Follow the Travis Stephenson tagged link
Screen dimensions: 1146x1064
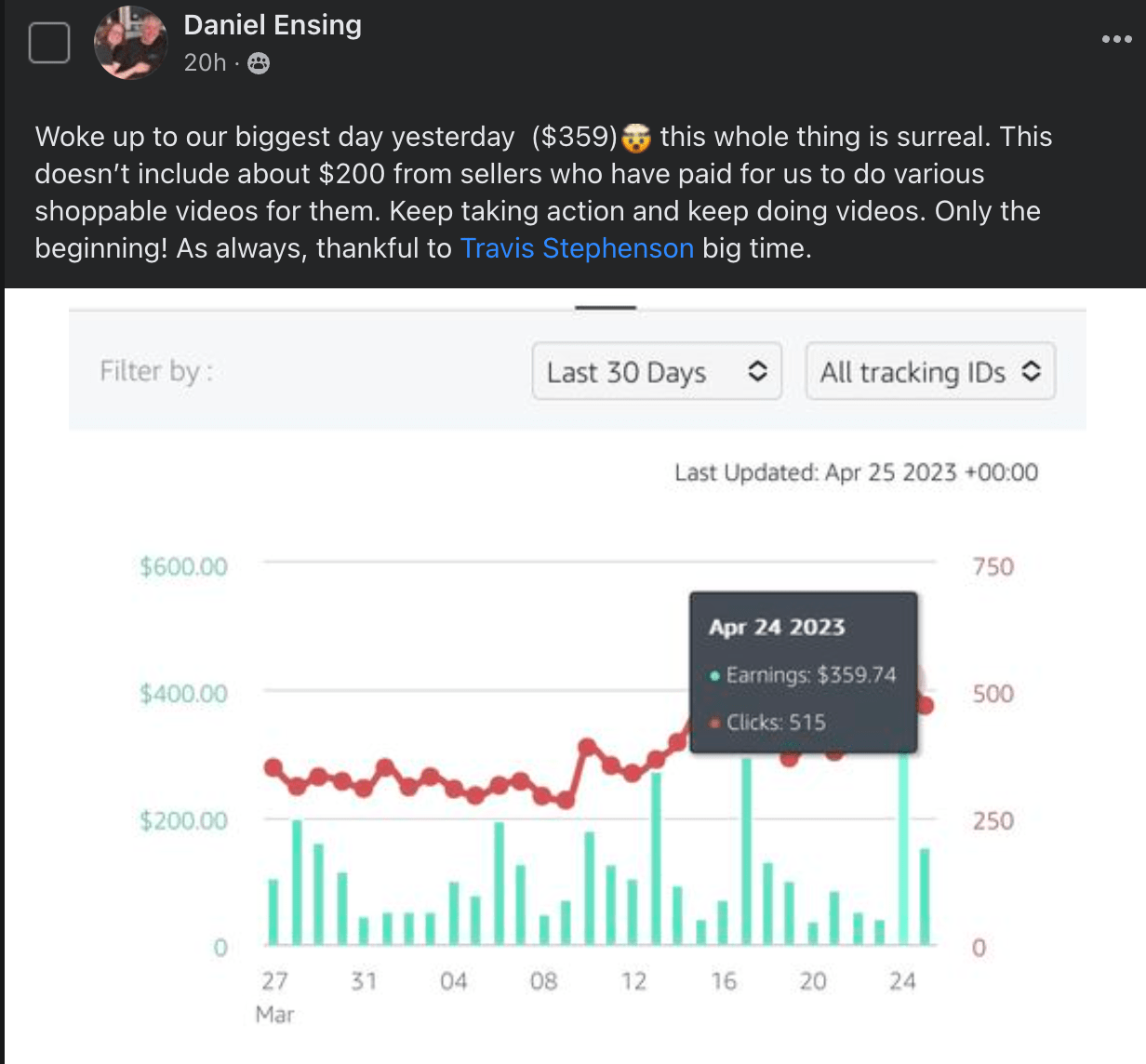[x=577, y=248]
